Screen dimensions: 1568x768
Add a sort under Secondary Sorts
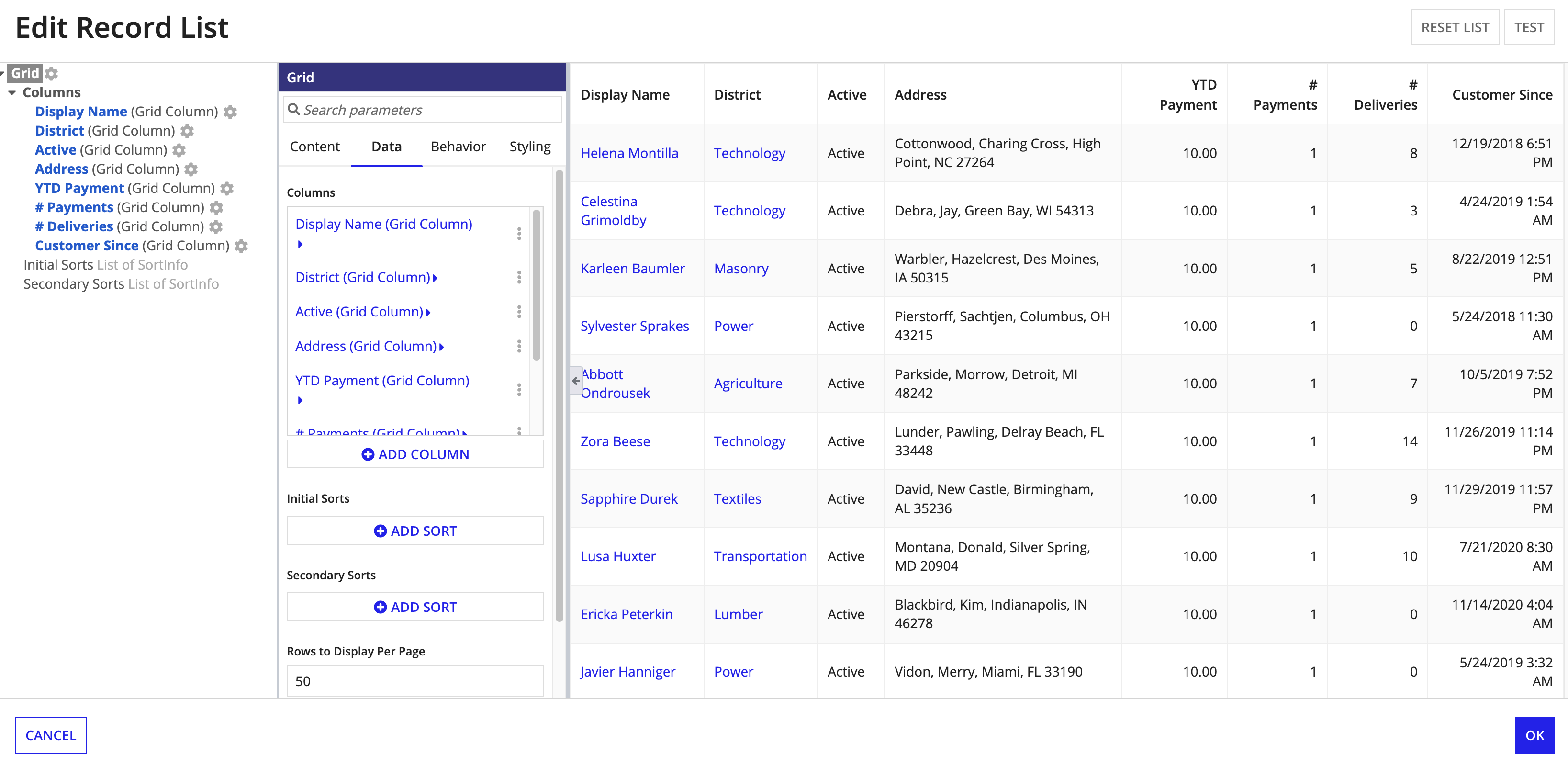pos(415,607)
